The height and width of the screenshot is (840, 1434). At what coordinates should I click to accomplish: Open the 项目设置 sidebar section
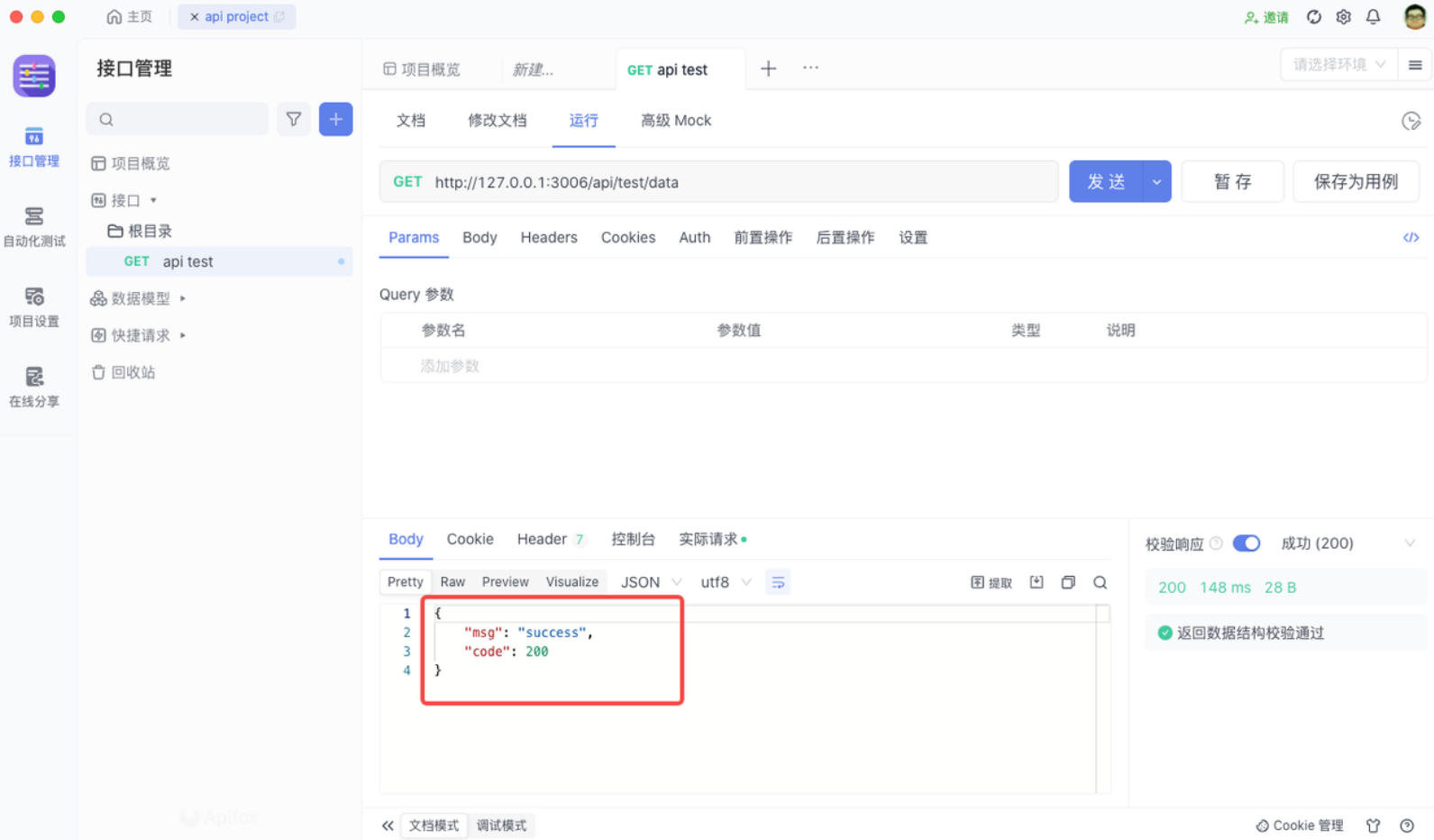[x=34, y=307]
